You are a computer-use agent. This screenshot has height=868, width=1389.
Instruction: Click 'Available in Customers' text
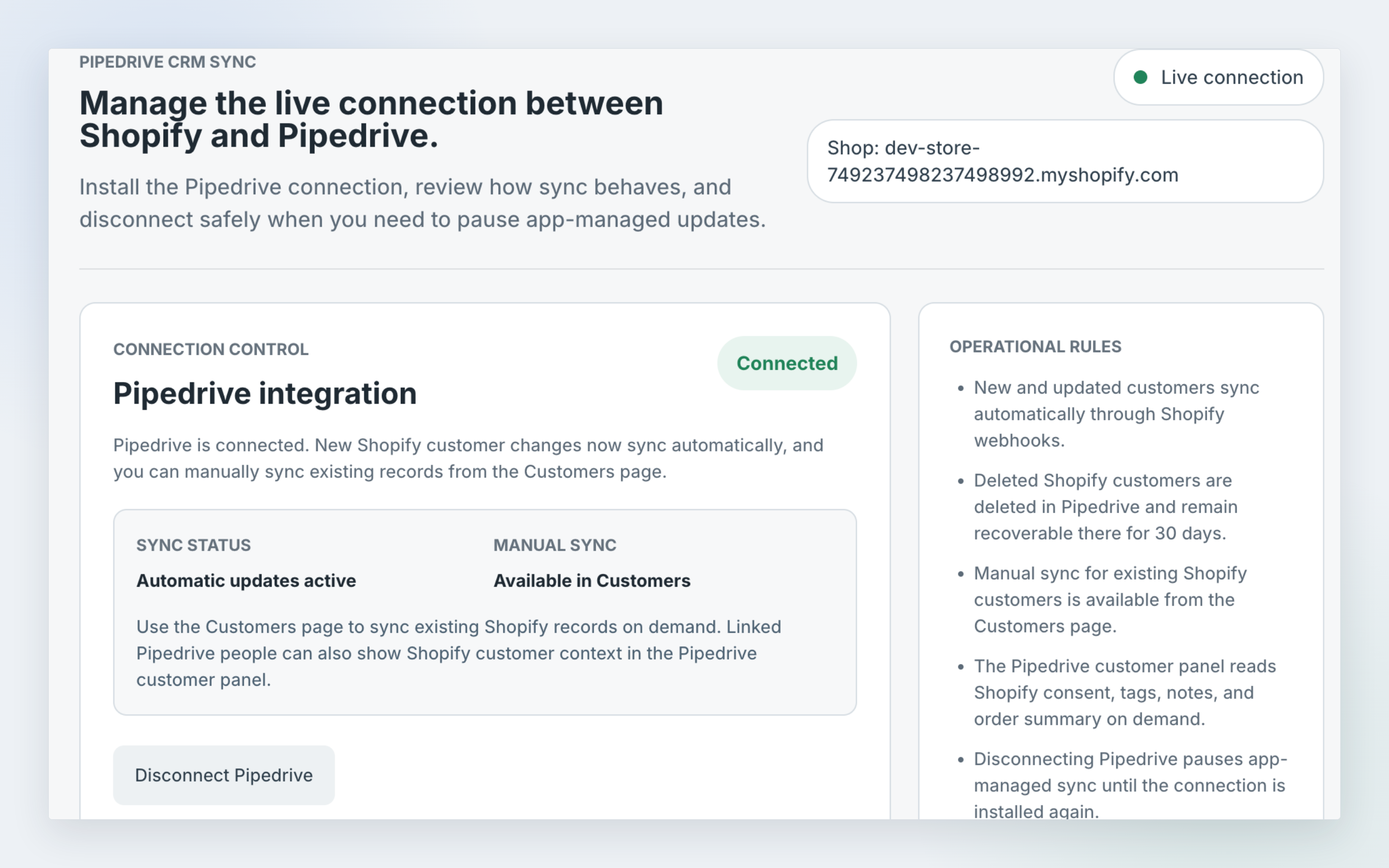coord(592,581)
